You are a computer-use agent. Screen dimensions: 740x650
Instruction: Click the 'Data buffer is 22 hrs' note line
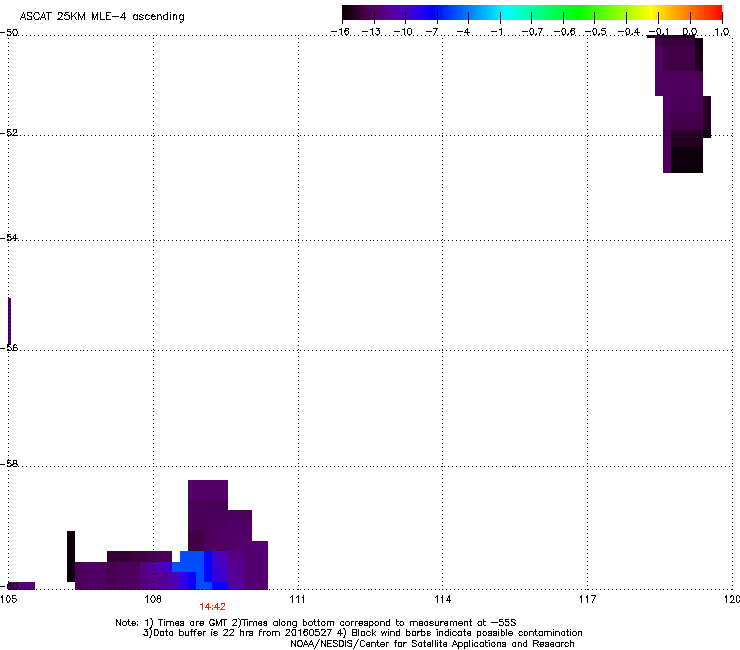(x=362, y=633)
